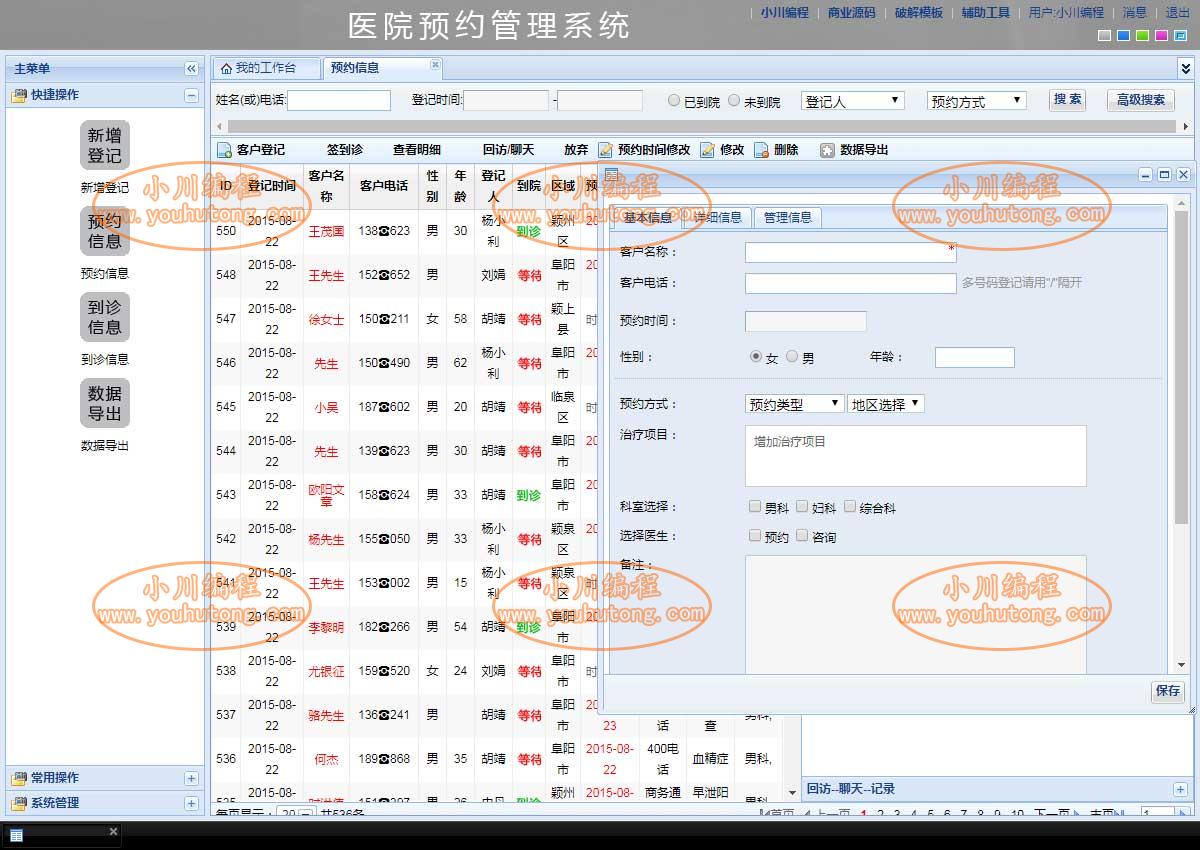This screenshot has width=1200, height=850.
Task: Check the 预约 doctor checkbox
Action: 755,536
